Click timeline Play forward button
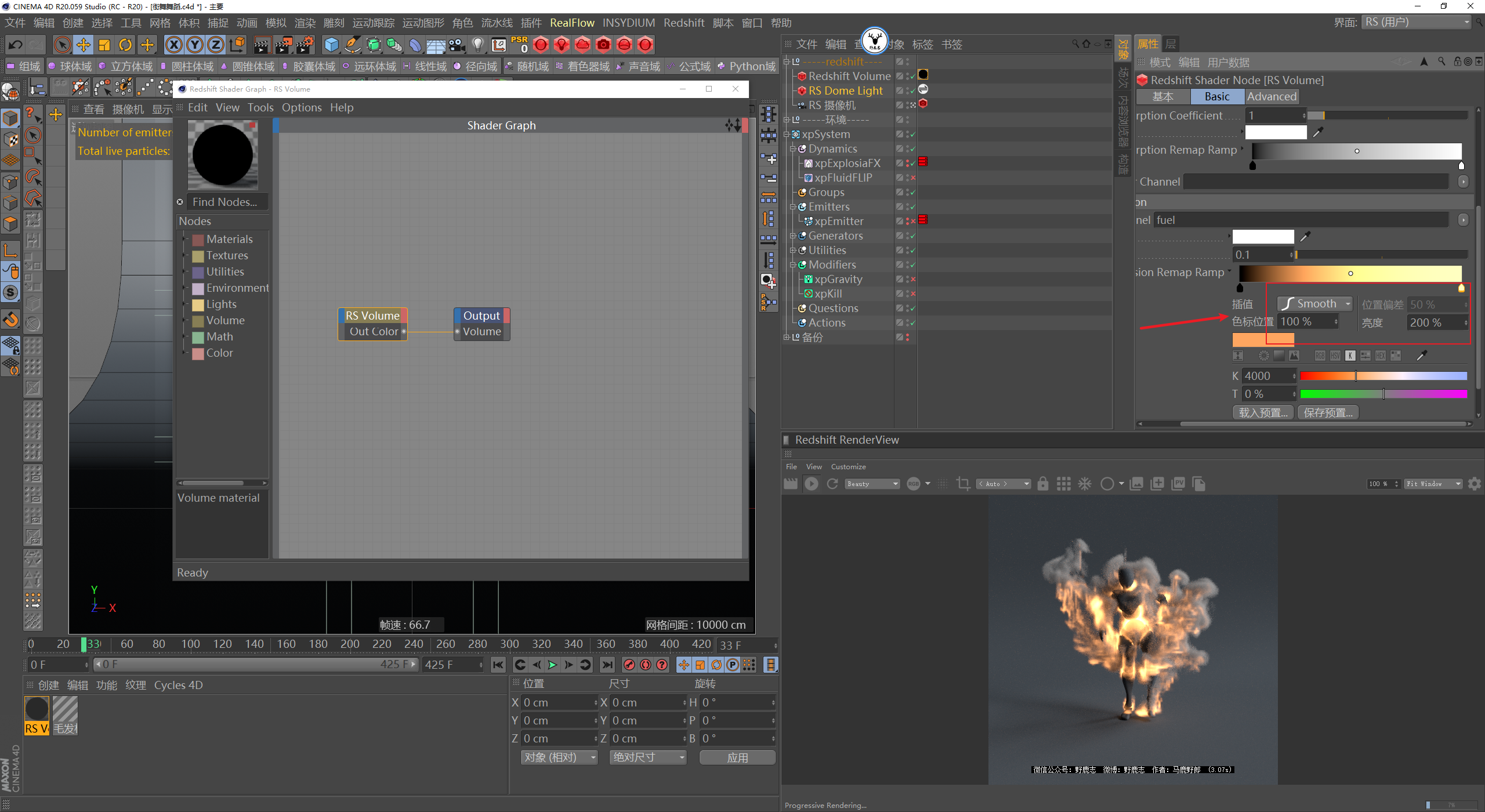The image size is (1485, 812). (x=553, y=665)
